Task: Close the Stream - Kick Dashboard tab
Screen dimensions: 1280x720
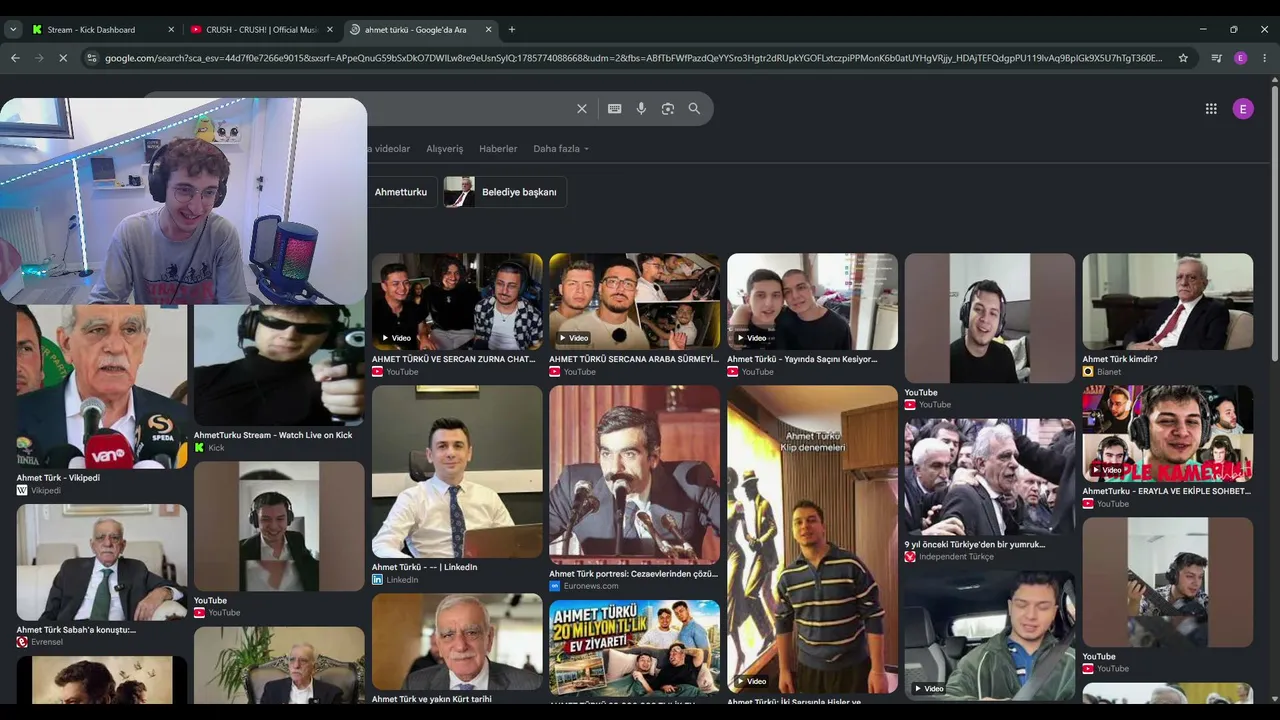Action: (x=171, y=30)
